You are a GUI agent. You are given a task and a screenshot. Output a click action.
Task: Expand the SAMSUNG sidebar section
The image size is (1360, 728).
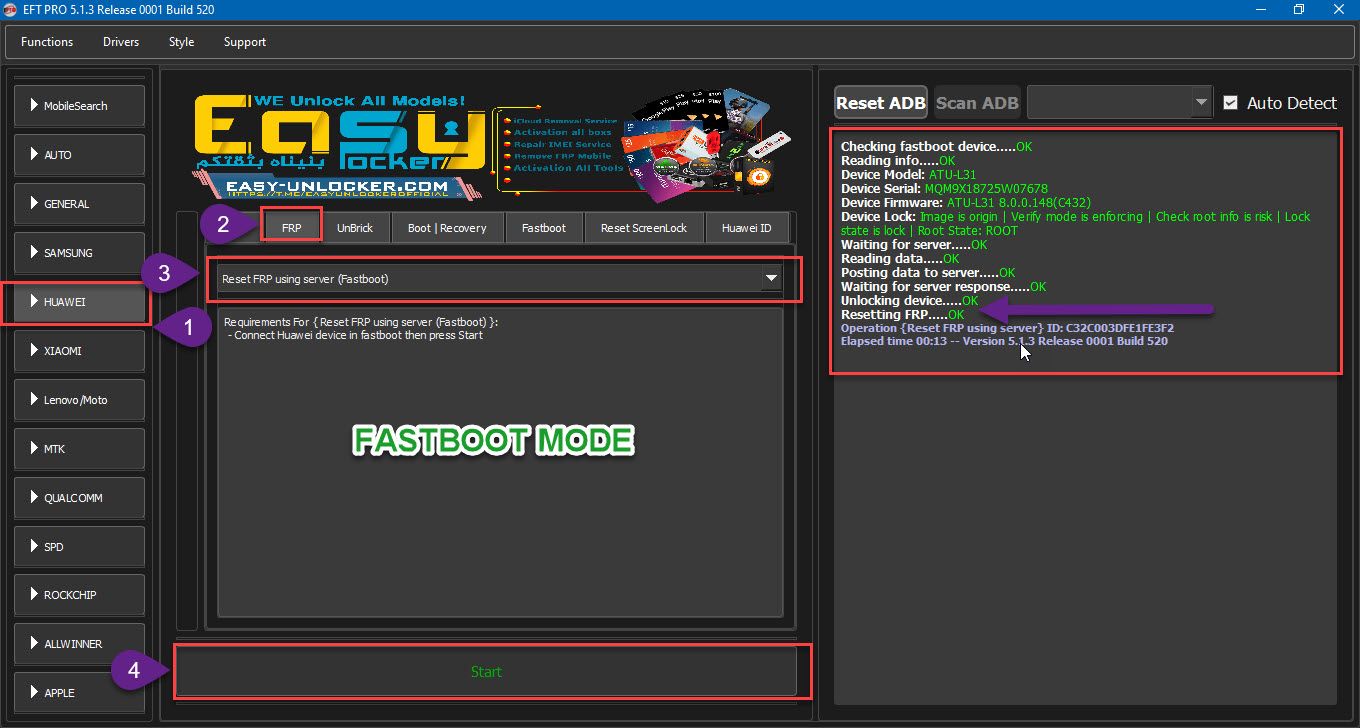pos(80,253)
